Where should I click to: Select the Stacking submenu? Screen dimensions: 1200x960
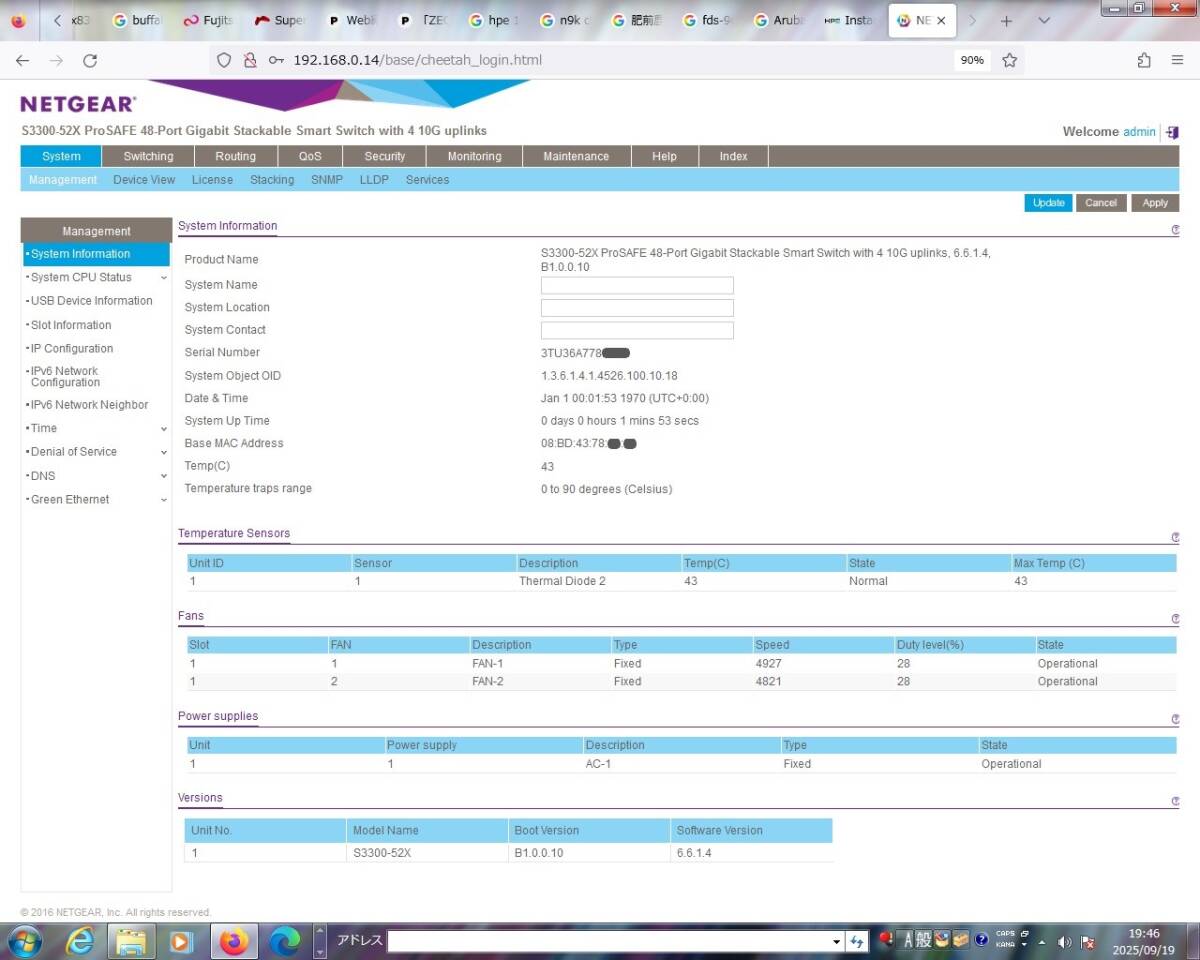(x=272, y=180)
